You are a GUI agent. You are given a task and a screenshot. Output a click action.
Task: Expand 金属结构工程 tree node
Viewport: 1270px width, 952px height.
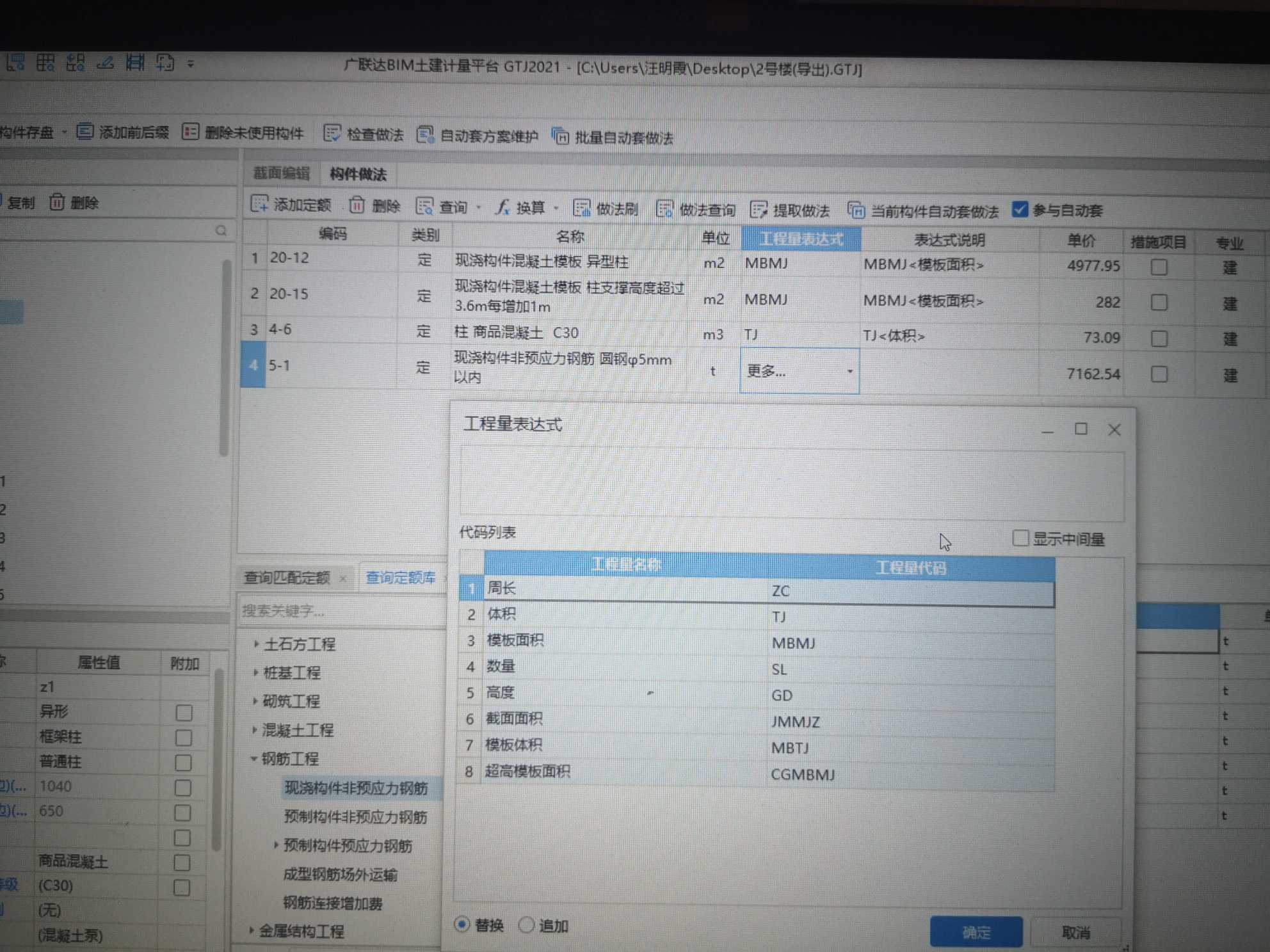click(251, 930)
